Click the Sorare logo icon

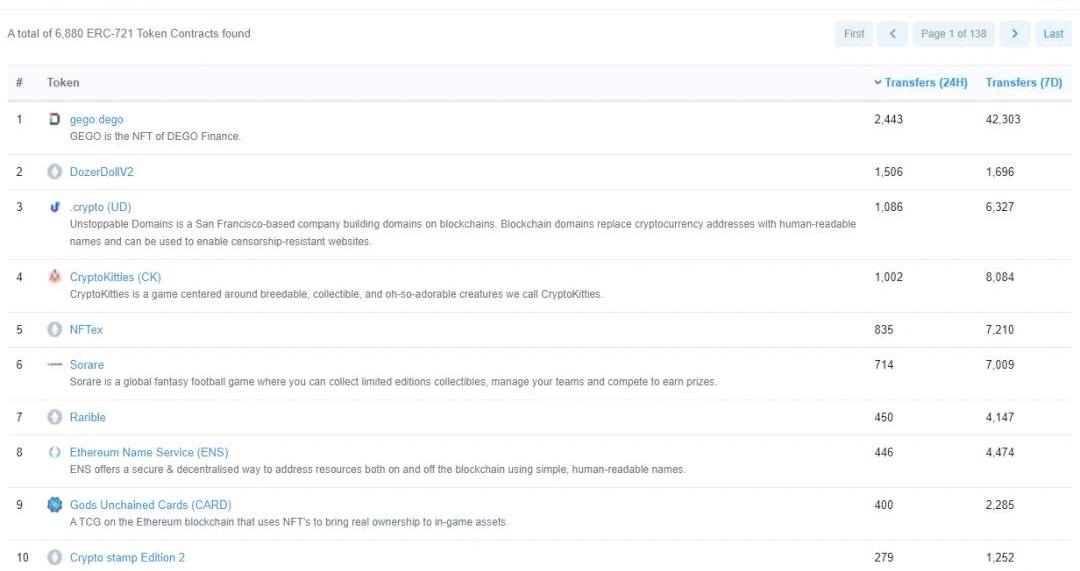[x=54, y=365]
